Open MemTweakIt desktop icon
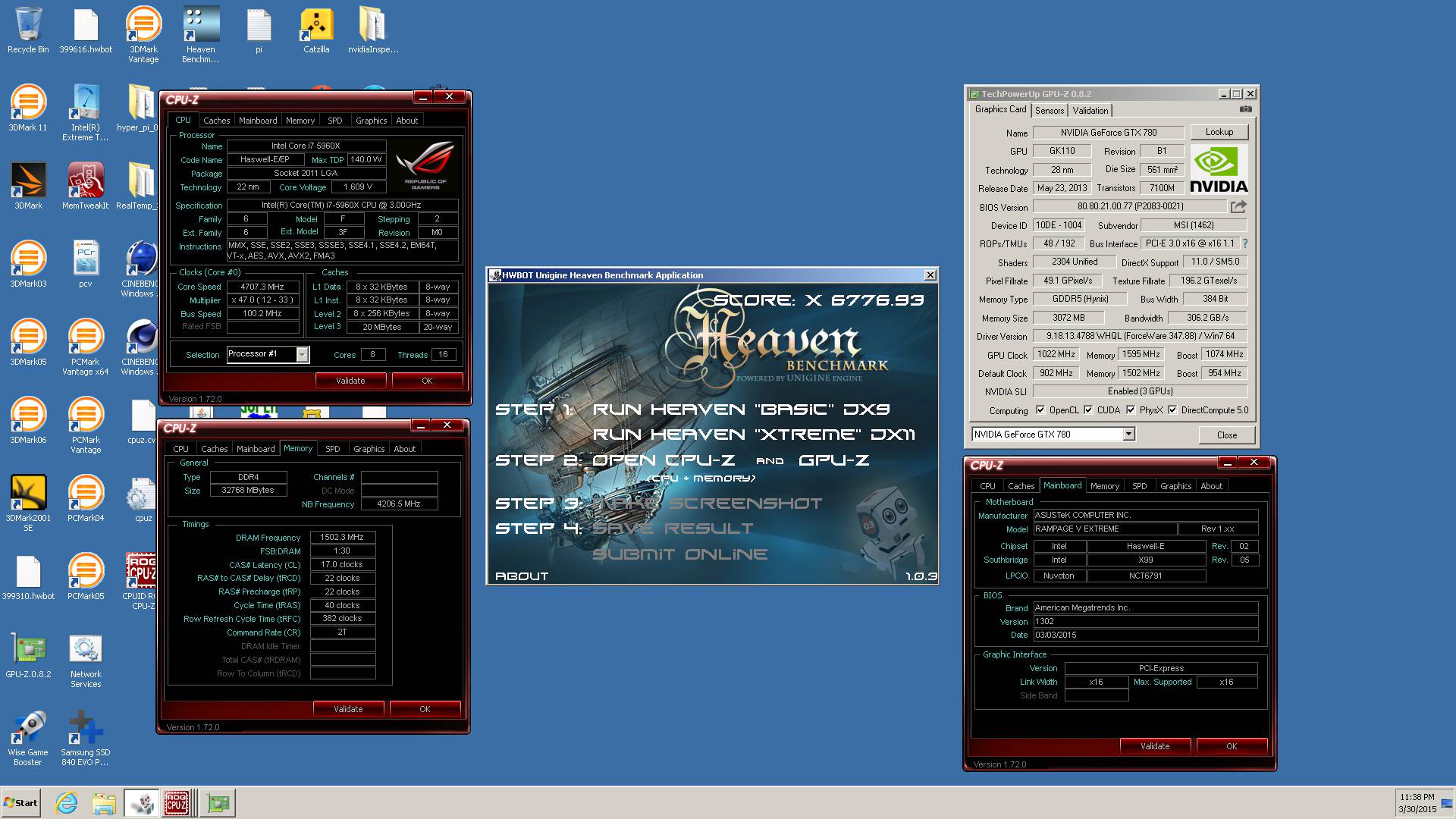Image resolution: width=1456 pixels, height=819 pixels. (85, 187)
